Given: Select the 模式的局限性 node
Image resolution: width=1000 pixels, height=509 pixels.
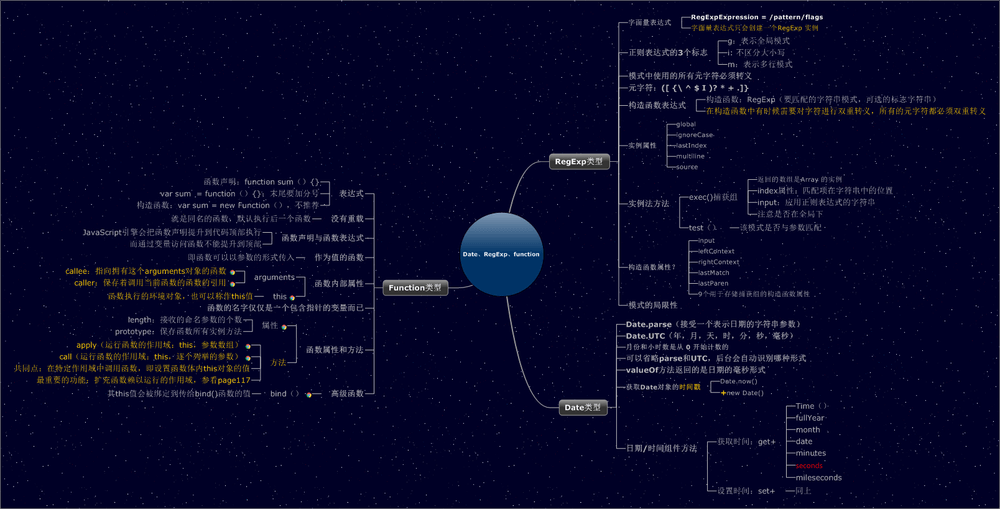Looking at the screenshot, I should [652, 306].
